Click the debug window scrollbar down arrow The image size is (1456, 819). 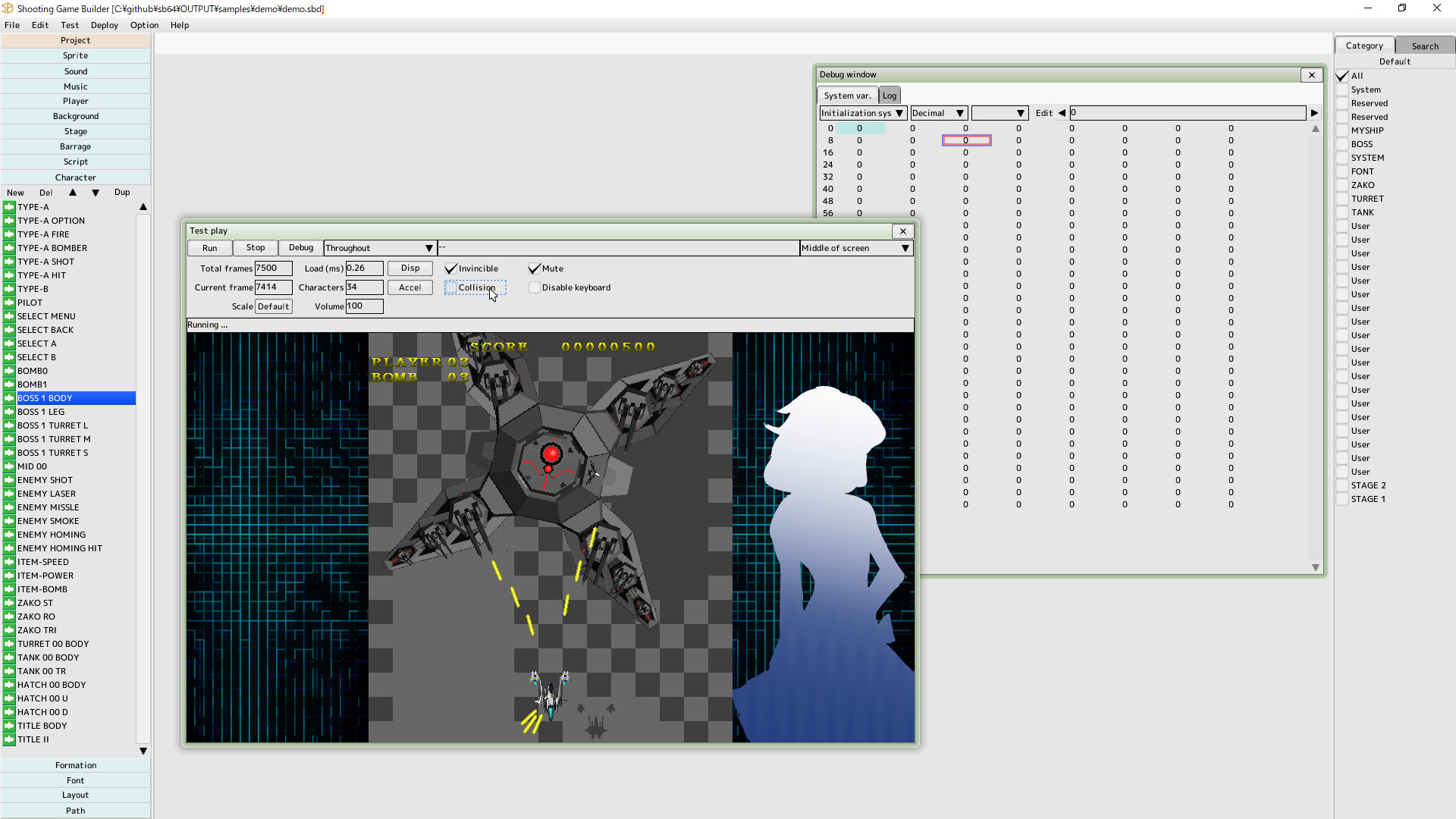pyautogui.click(x=1316, y=566)
